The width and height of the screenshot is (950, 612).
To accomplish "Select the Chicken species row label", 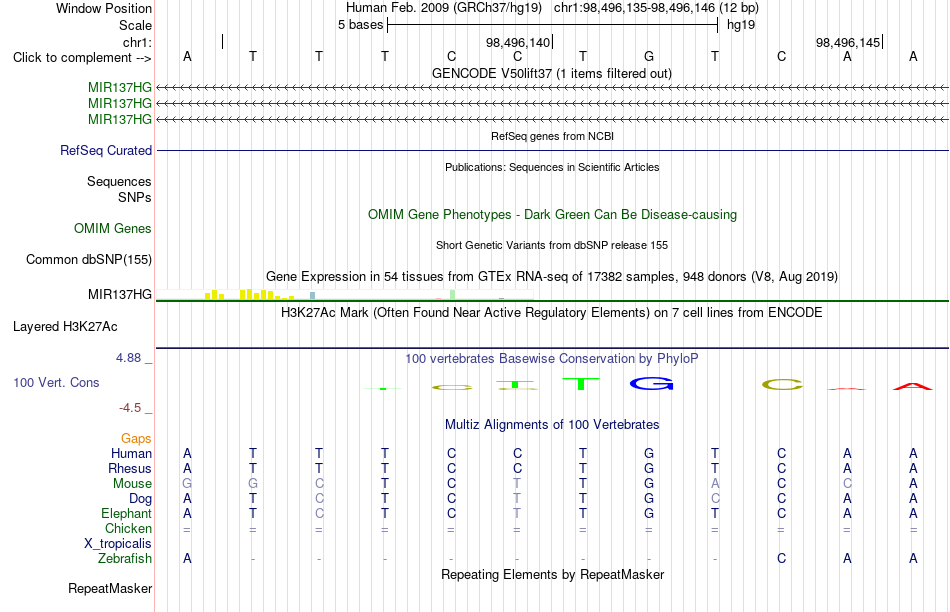I will tap(128, 528).
